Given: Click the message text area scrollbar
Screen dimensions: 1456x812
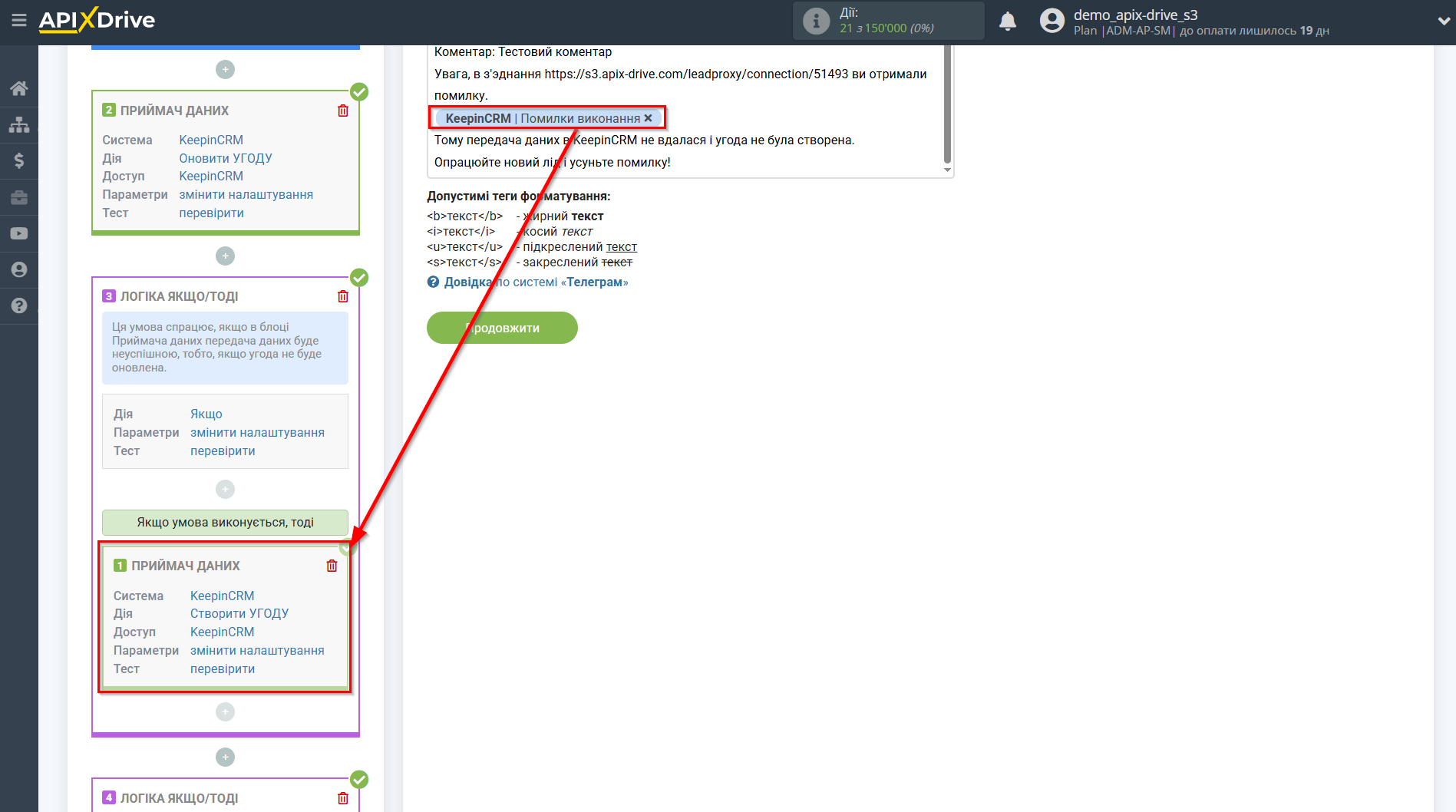Looking at the screenshot, I should [x=947, y=104].
